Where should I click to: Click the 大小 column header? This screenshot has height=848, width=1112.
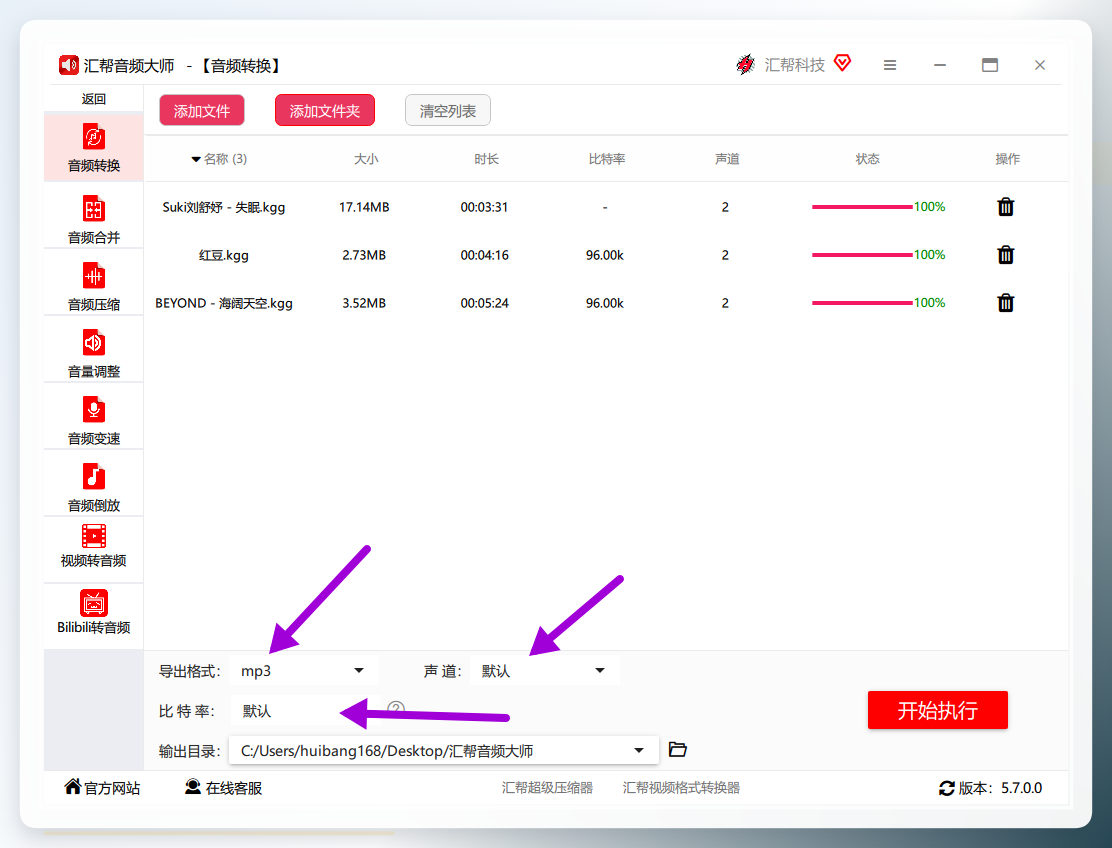[x=366, y=159]
